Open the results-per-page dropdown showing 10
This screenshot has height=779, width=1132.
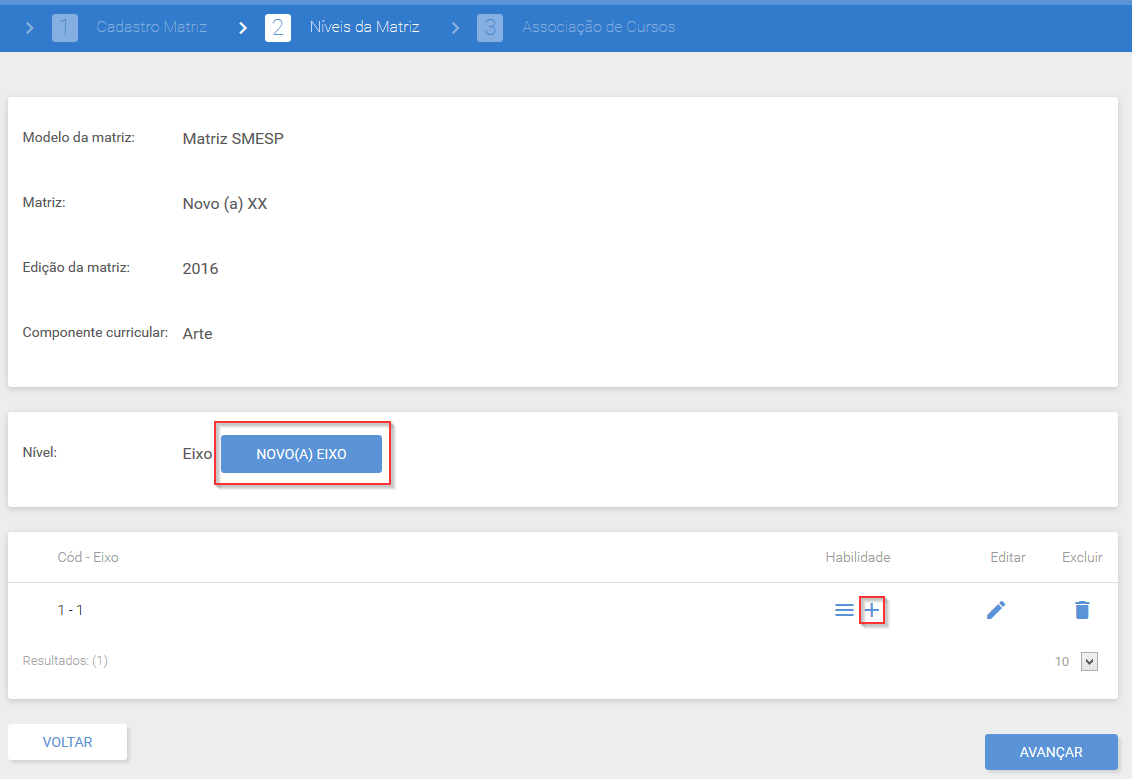(x=1089, y=661)
